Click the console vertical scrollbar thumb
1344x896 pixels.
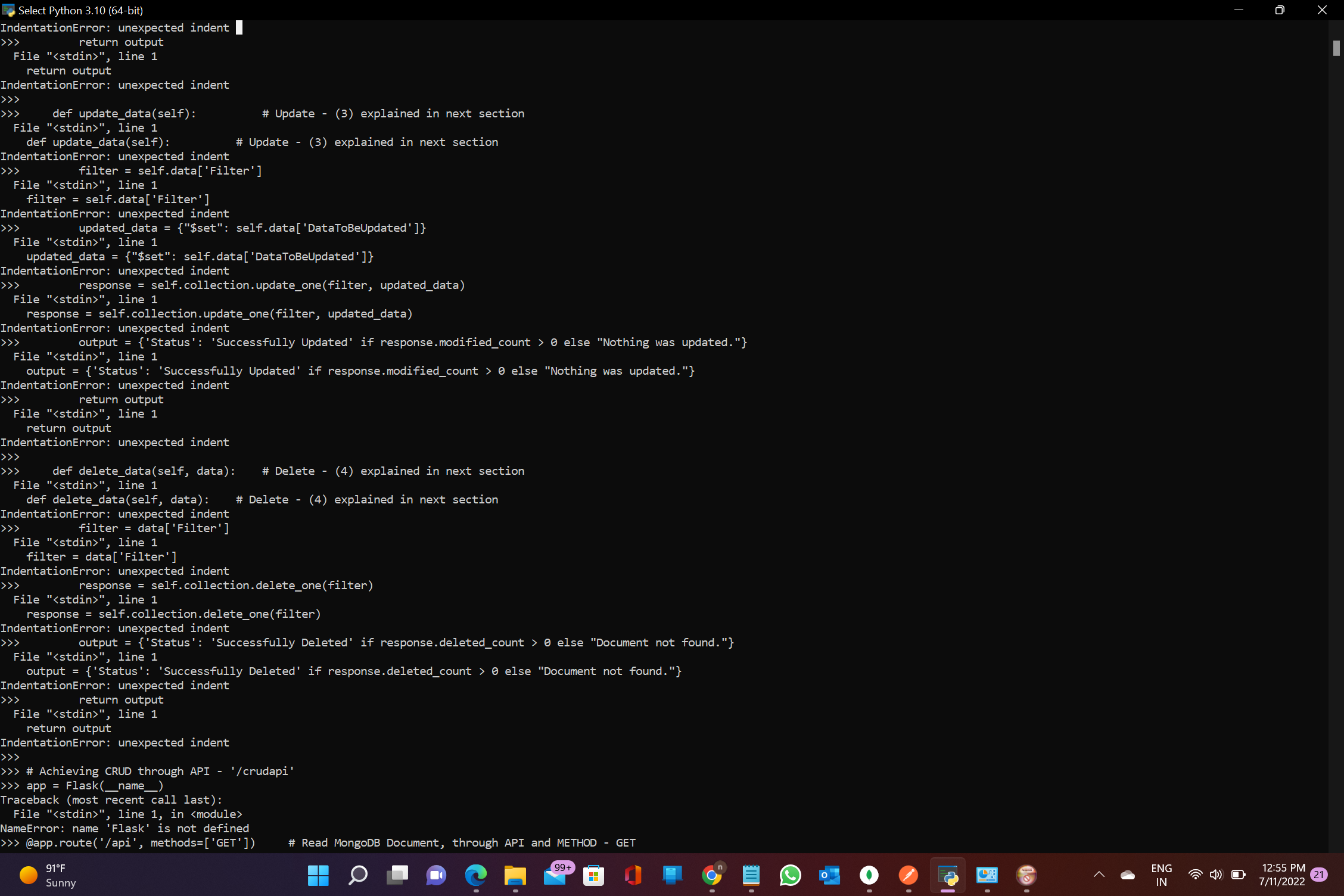point(1336,48)
